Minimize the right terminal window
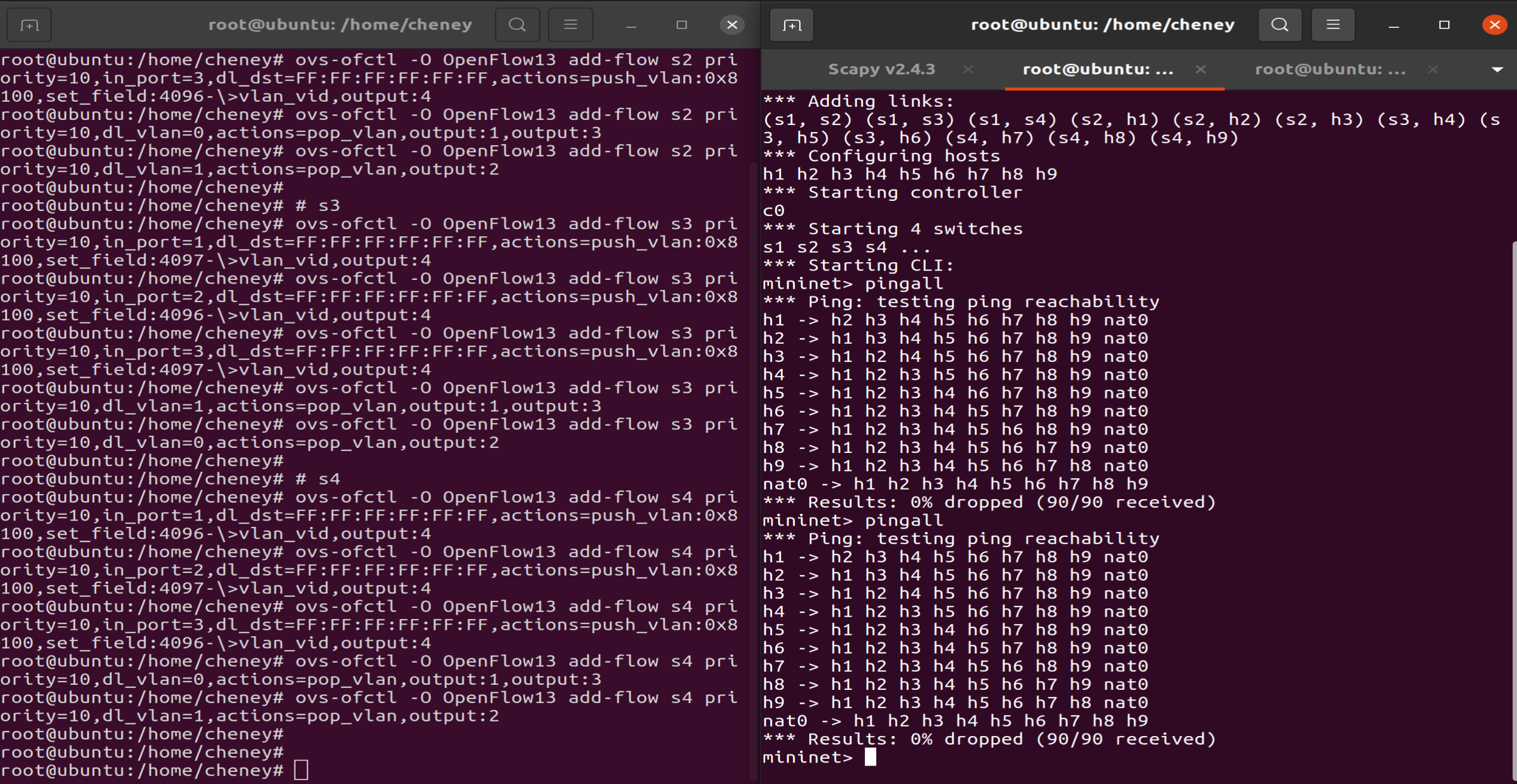 pyautogui.click(x=1394, y=25)
